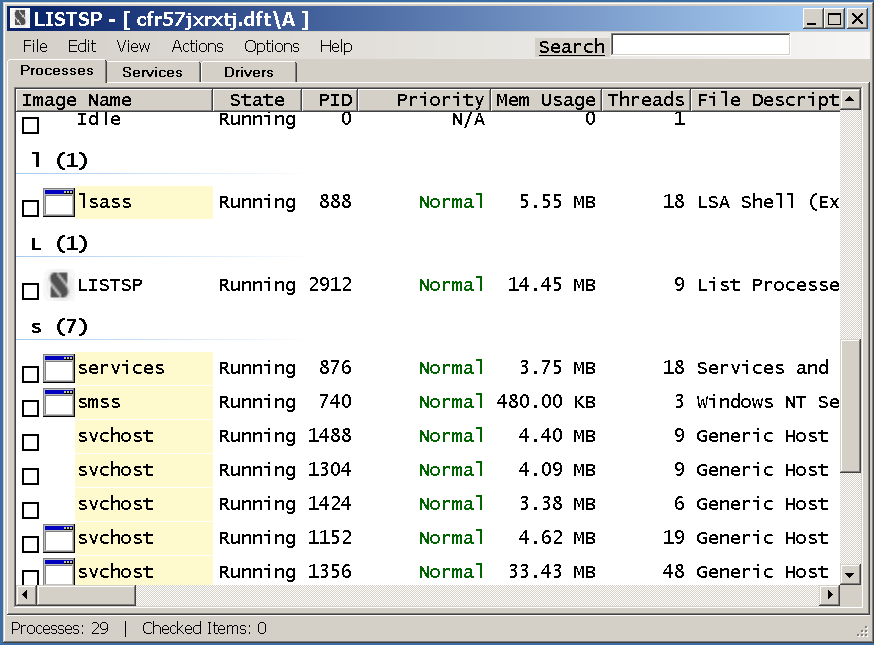Collapse the uppercase 'L (1)' group
The image size is (874, 645).
(59, 244)
